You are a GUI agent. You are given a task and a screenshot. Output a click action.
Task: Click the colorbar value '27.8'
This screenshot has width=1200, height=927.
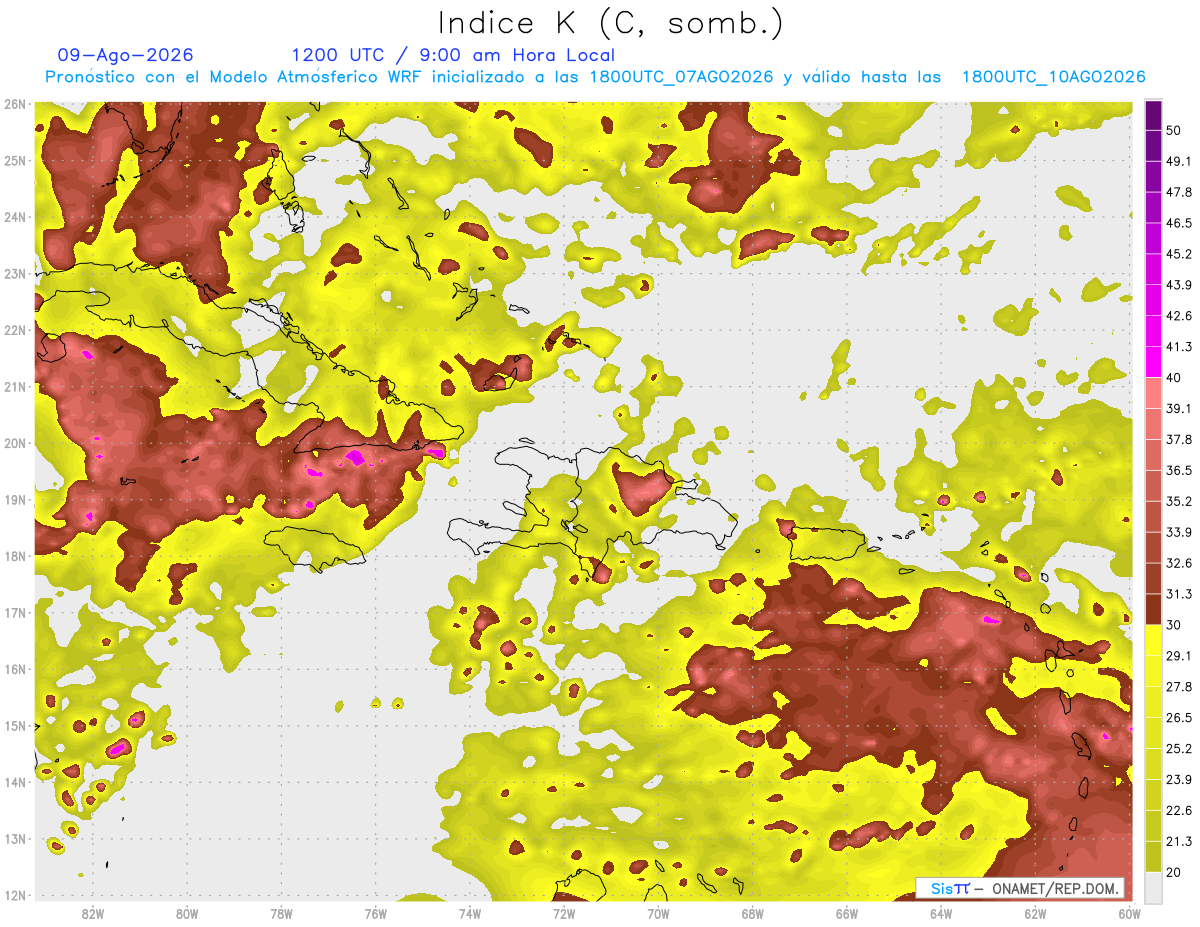tap(1179, 687)
